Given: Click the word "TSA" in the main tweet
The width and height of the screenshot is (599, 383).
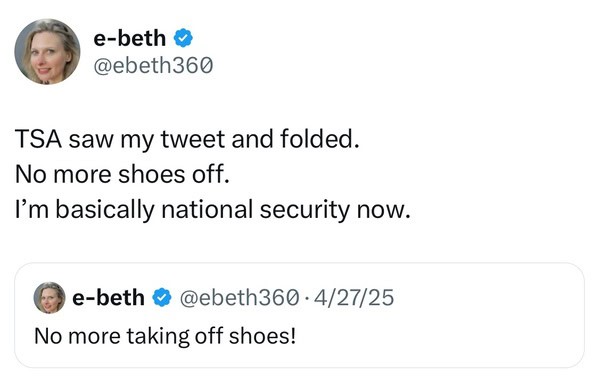Looking at the screenshot, I should coord(39,138).
